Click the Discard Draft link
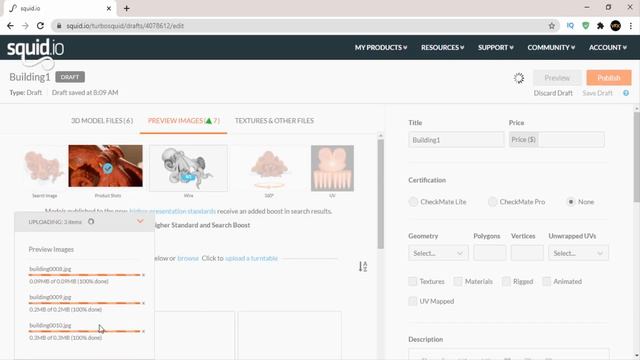640x360 pixels. click(x=553, y=93)
